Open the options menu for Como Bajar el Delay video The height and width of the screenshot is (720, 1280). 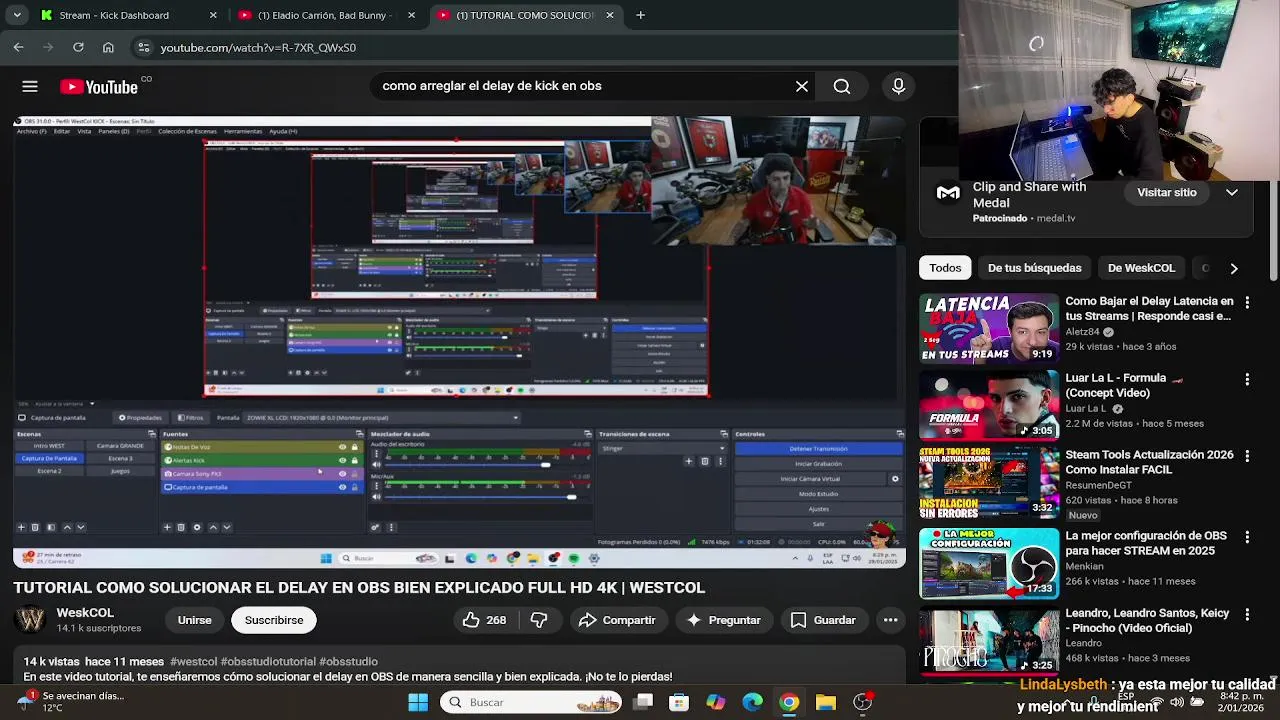point(1247,302)
